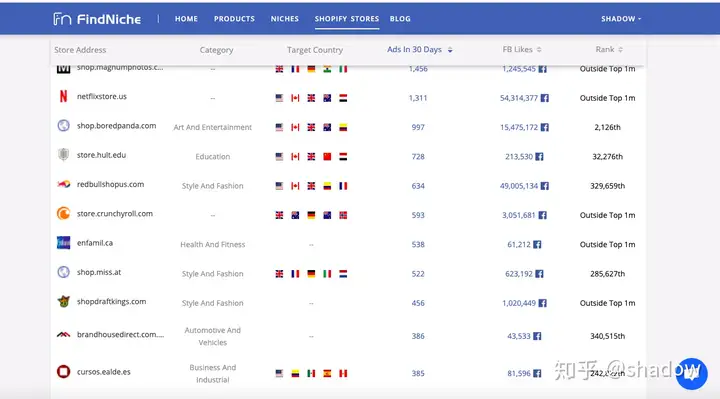Image resolution: width=720 pixels, height=399 pixels.
Task: Open Facebook page for shop.boredpanda.com
Action: click(545, 127)
